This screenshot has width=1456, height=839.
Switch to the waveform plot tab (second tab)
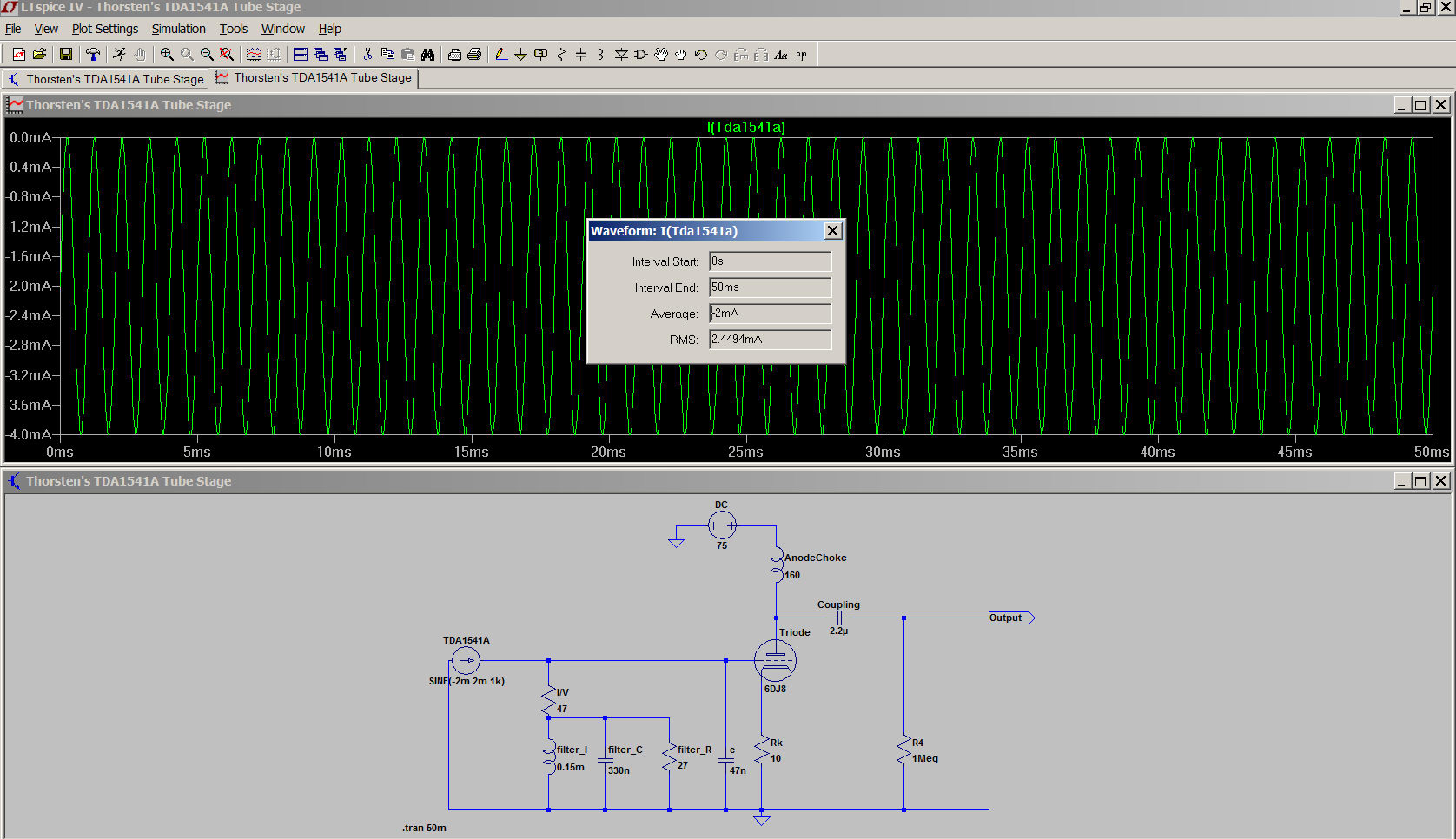(314, 78)
